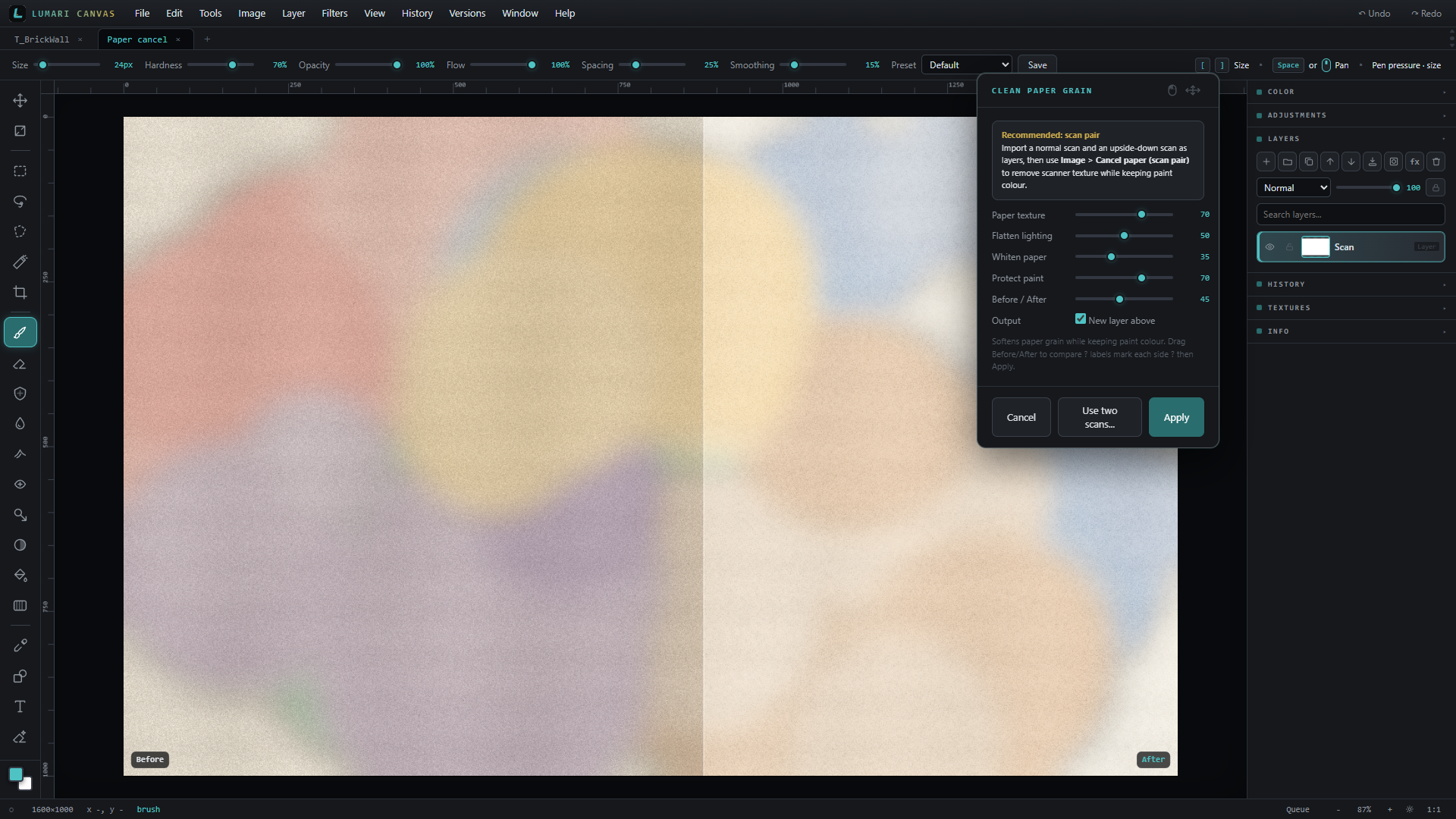Close the Paper cancel tab
Viewport: 1456px width, 819px height.
[x=178, y=39]
